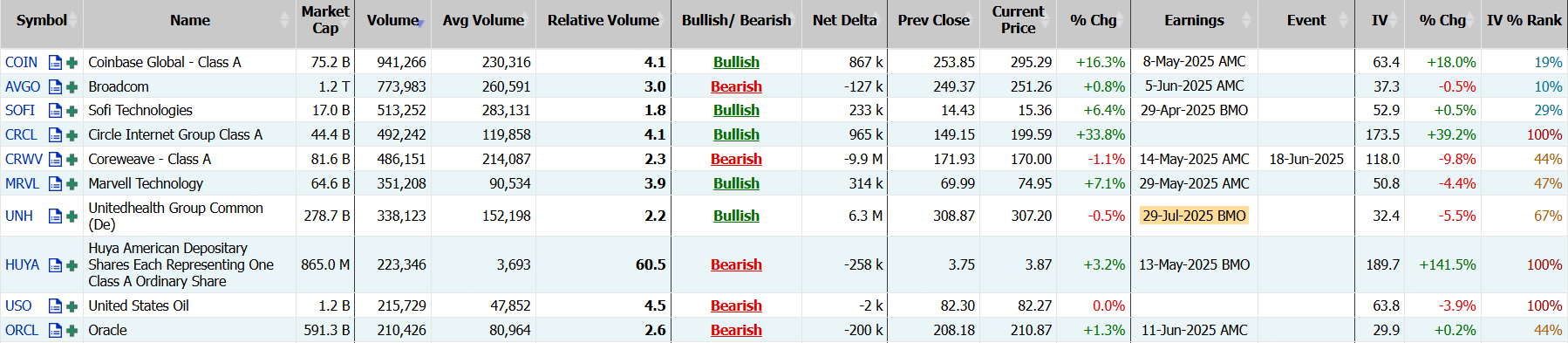Open the document icon next to COIN

(55, 62)
